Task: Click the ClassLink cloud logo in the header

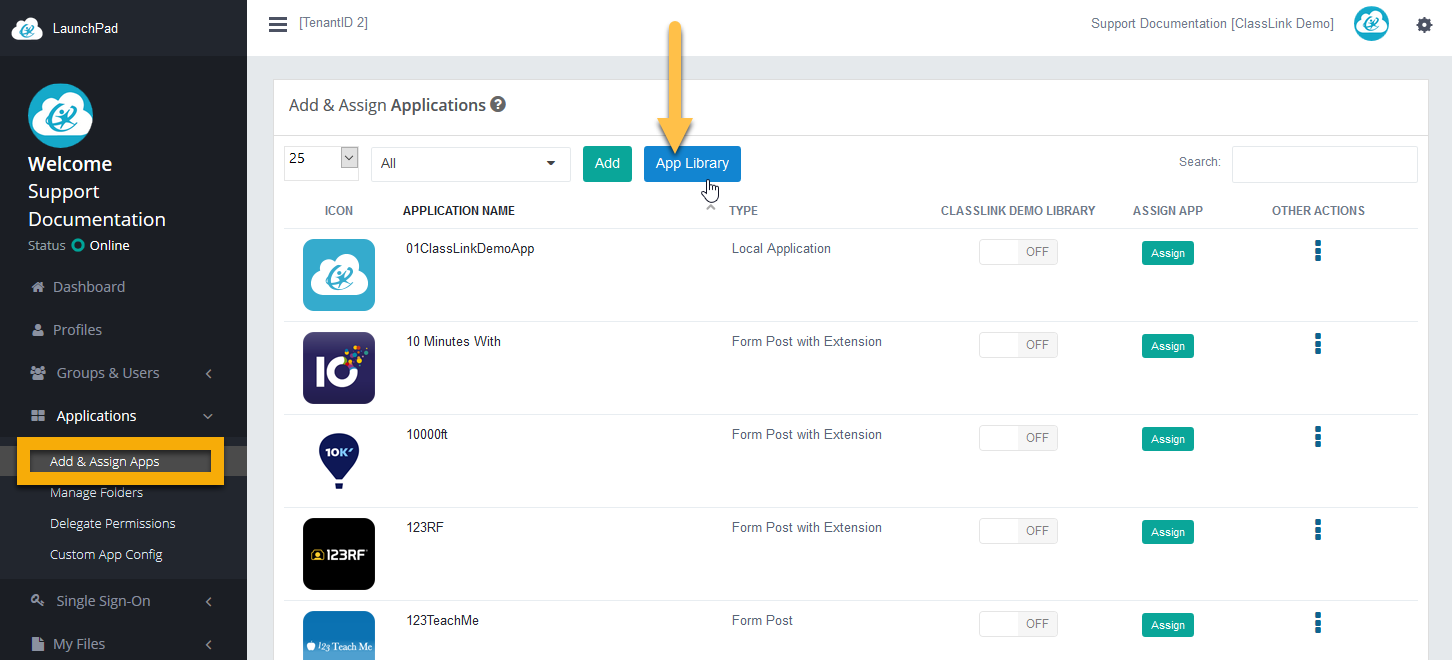Action: point(1371,23)
